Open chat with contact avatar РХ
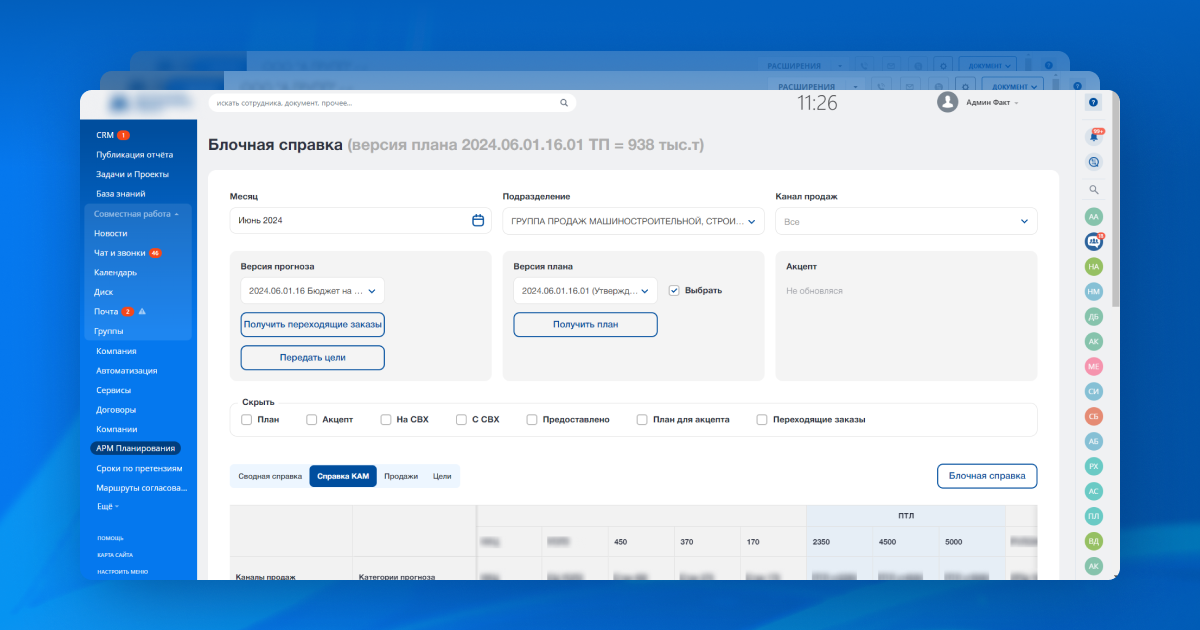 tap(1094, 466)
